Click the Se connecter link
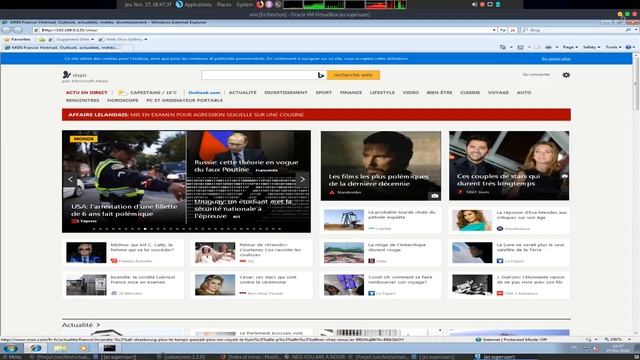Viewport: 640px width, 360px height. coord(536,75)
